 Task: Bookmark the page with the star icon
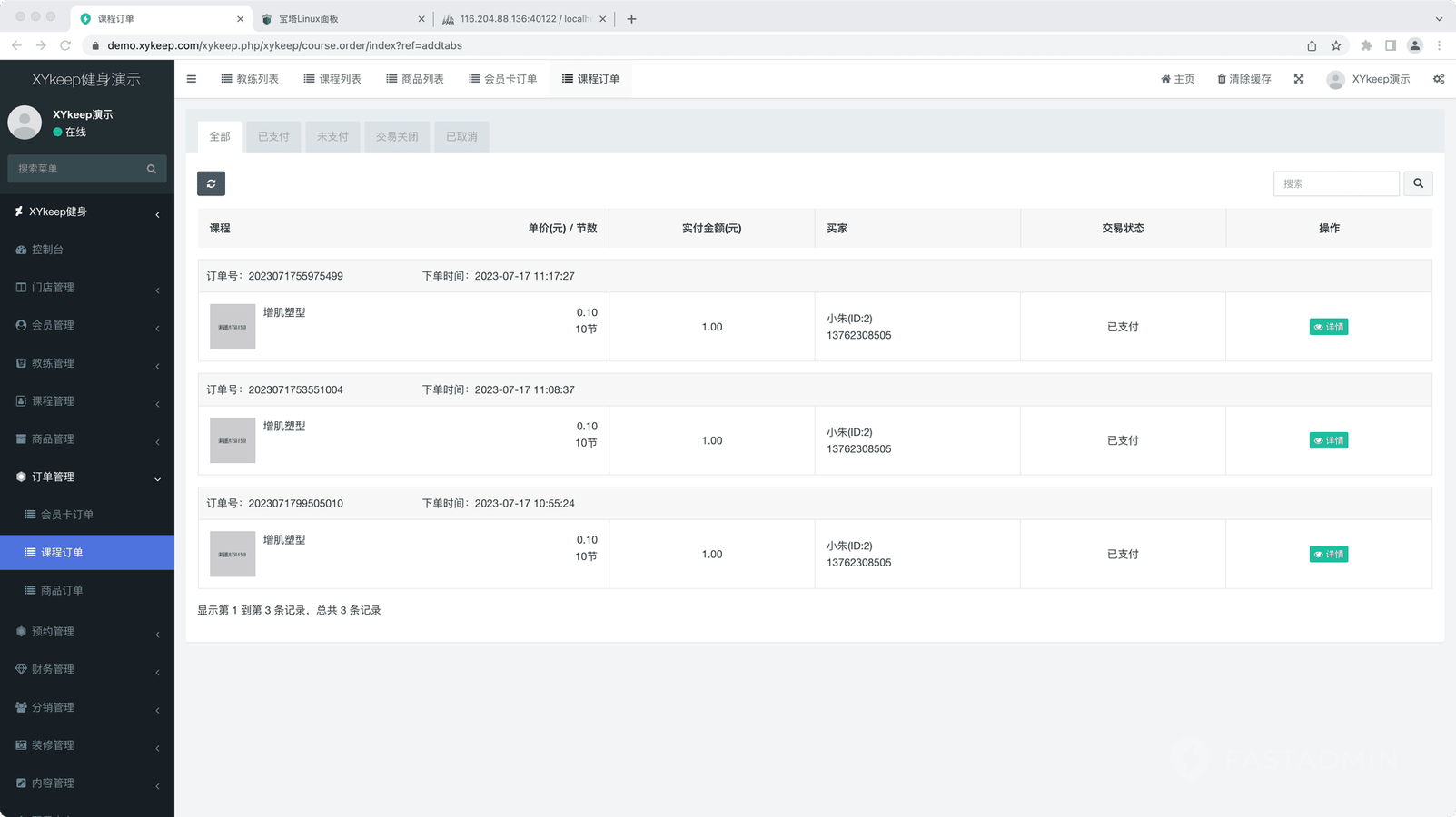click(x=1336, y=45)
